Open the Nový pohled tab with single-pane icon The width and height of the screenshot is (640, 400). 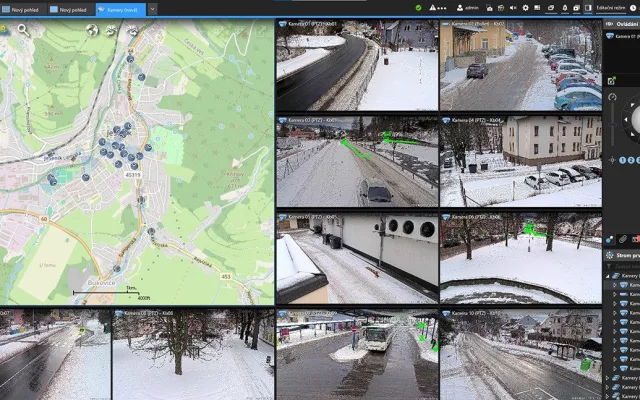pyautogui.click(x=71, y=9)
